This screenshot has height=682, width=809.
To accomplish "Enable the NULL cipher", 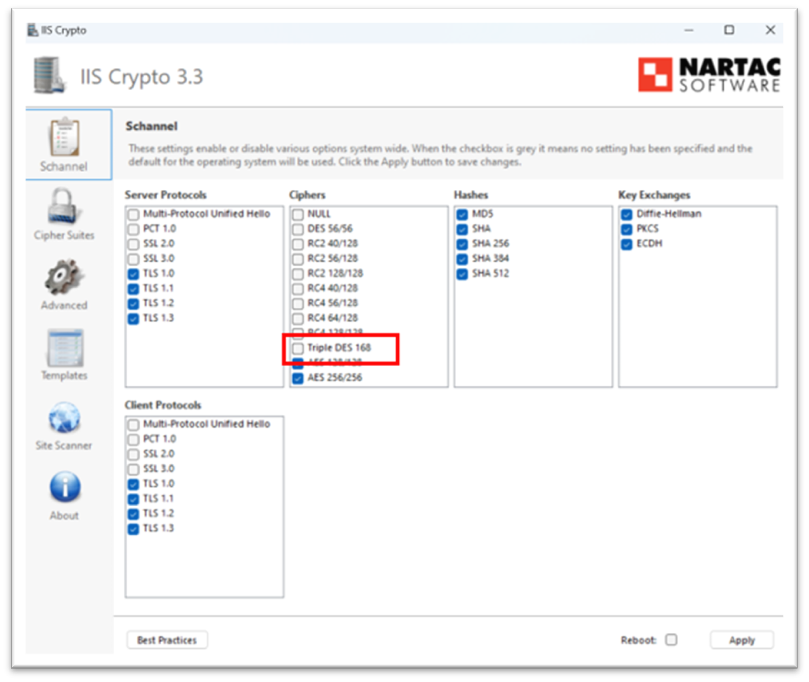I will click(297, 213).
